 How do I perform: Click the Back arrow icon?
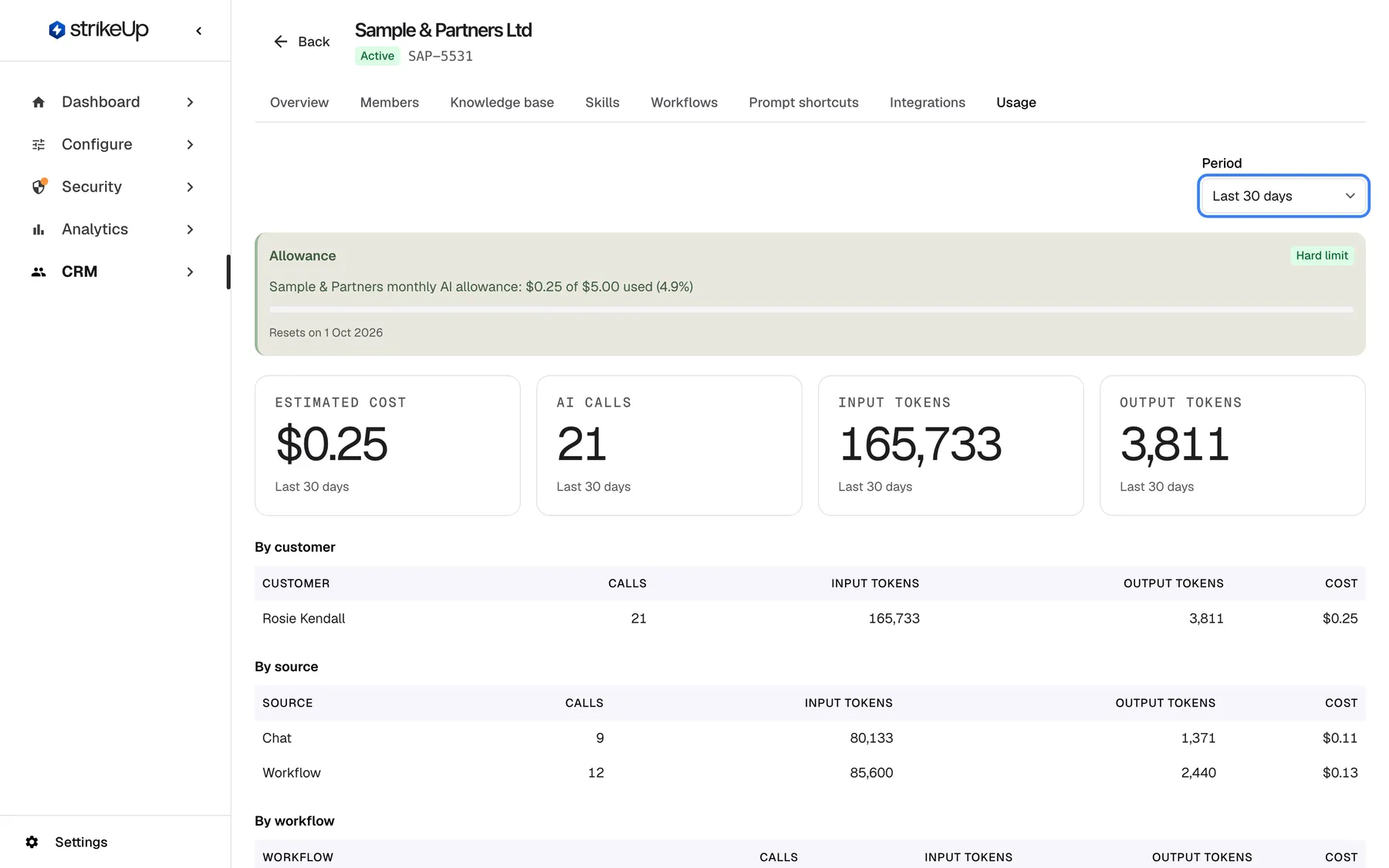coord(281,42)
